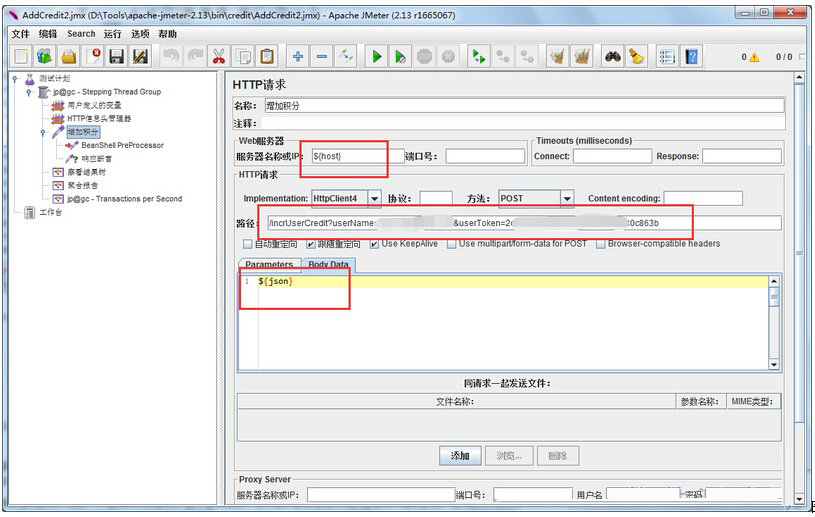Select the 聚合报告 tree item
Viewport: 815px width, 517px height.
point(83,185)
